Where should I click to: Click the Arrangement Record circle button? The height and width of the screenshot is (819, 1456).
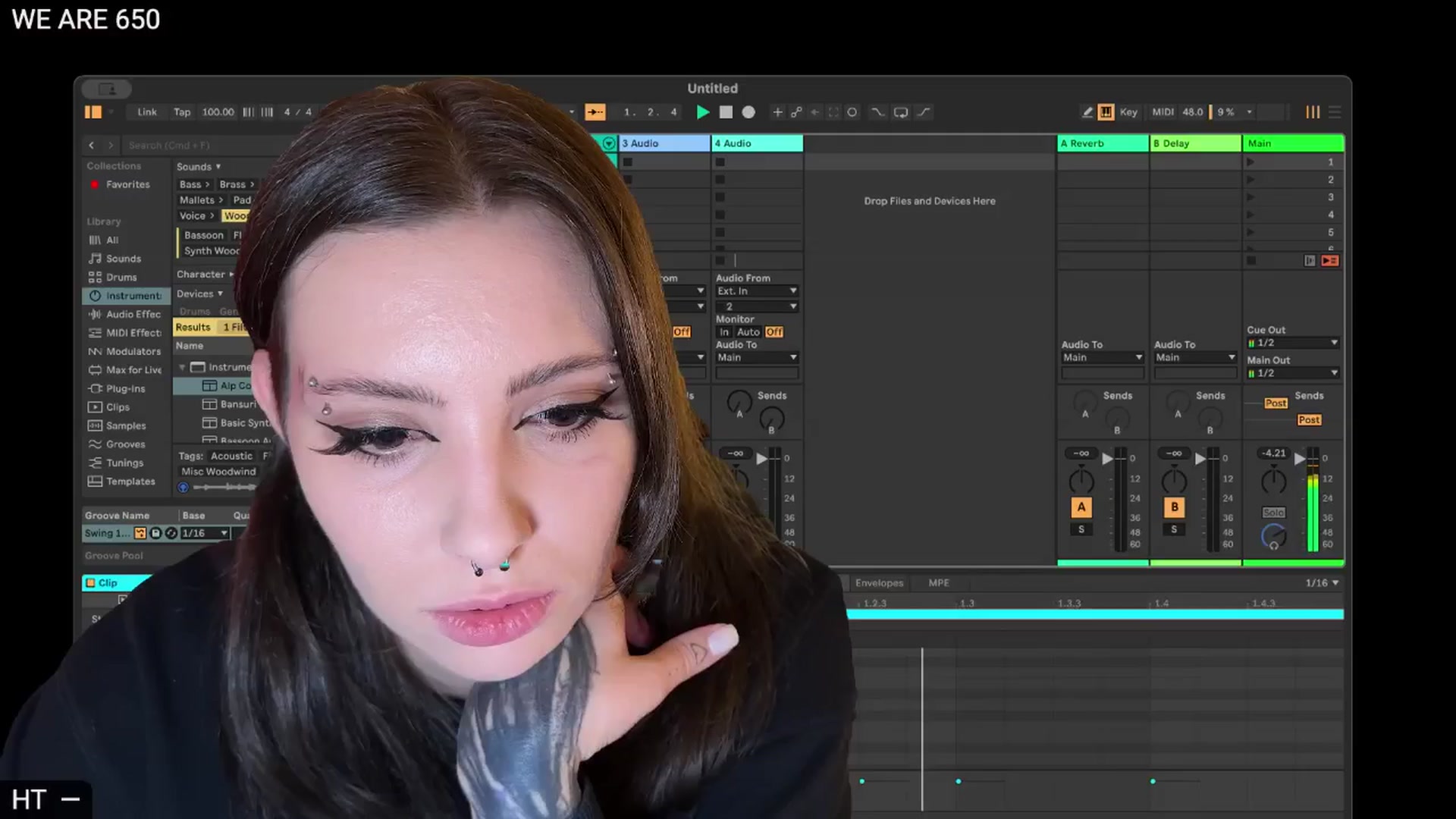(748, 112)
